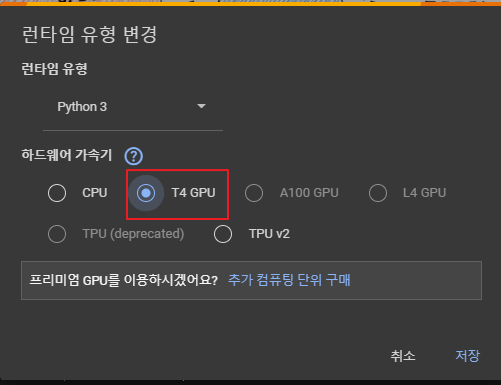Image resolution: width=501 pixels, height=385 pixels.
Task: Click the 추가 컴퓨팅 단위 구매 link
Action: [x=289, y=280]
